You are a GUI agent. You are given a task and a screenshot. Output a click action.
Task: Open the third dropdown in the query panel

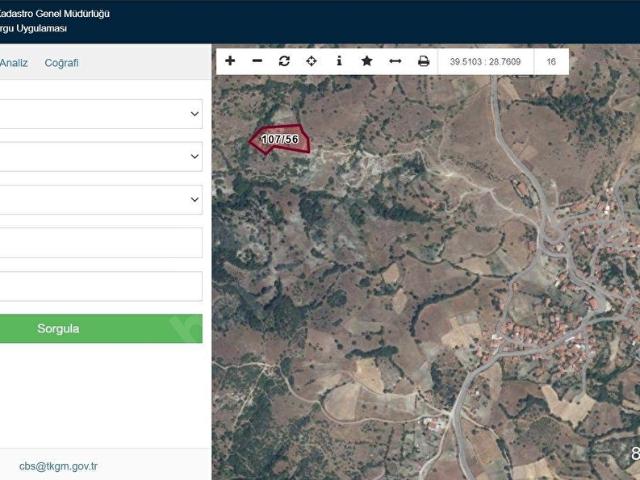click(100, 200)
